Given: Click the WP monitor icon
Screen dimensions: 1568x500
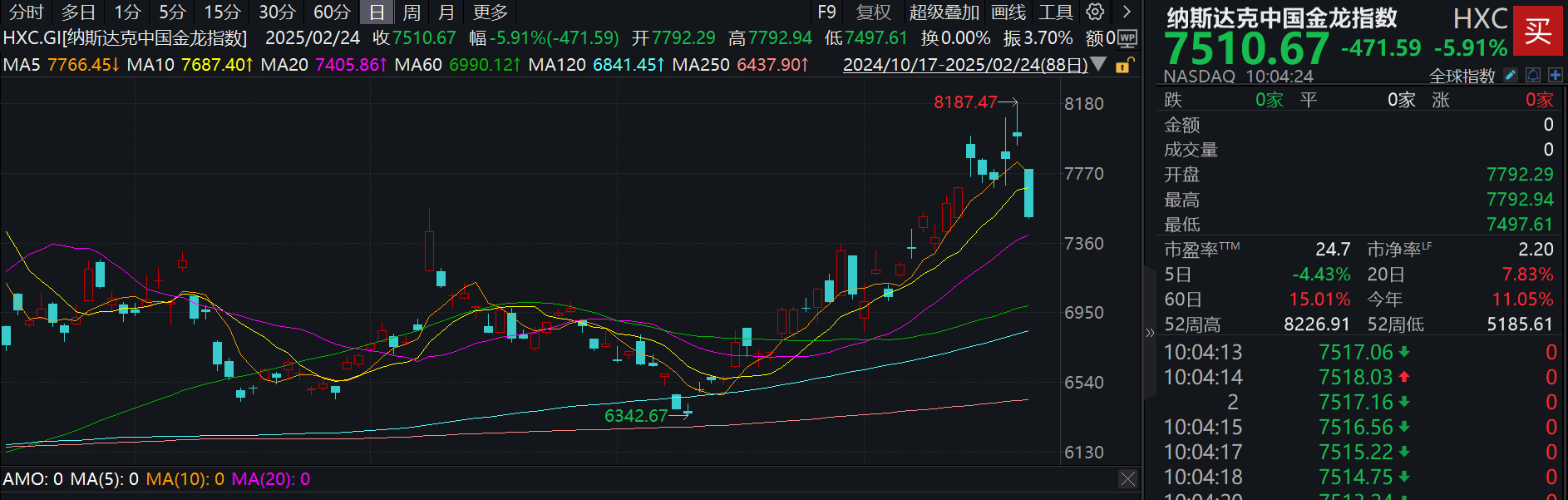Looking at the screenshot, I should point(1127,37).
